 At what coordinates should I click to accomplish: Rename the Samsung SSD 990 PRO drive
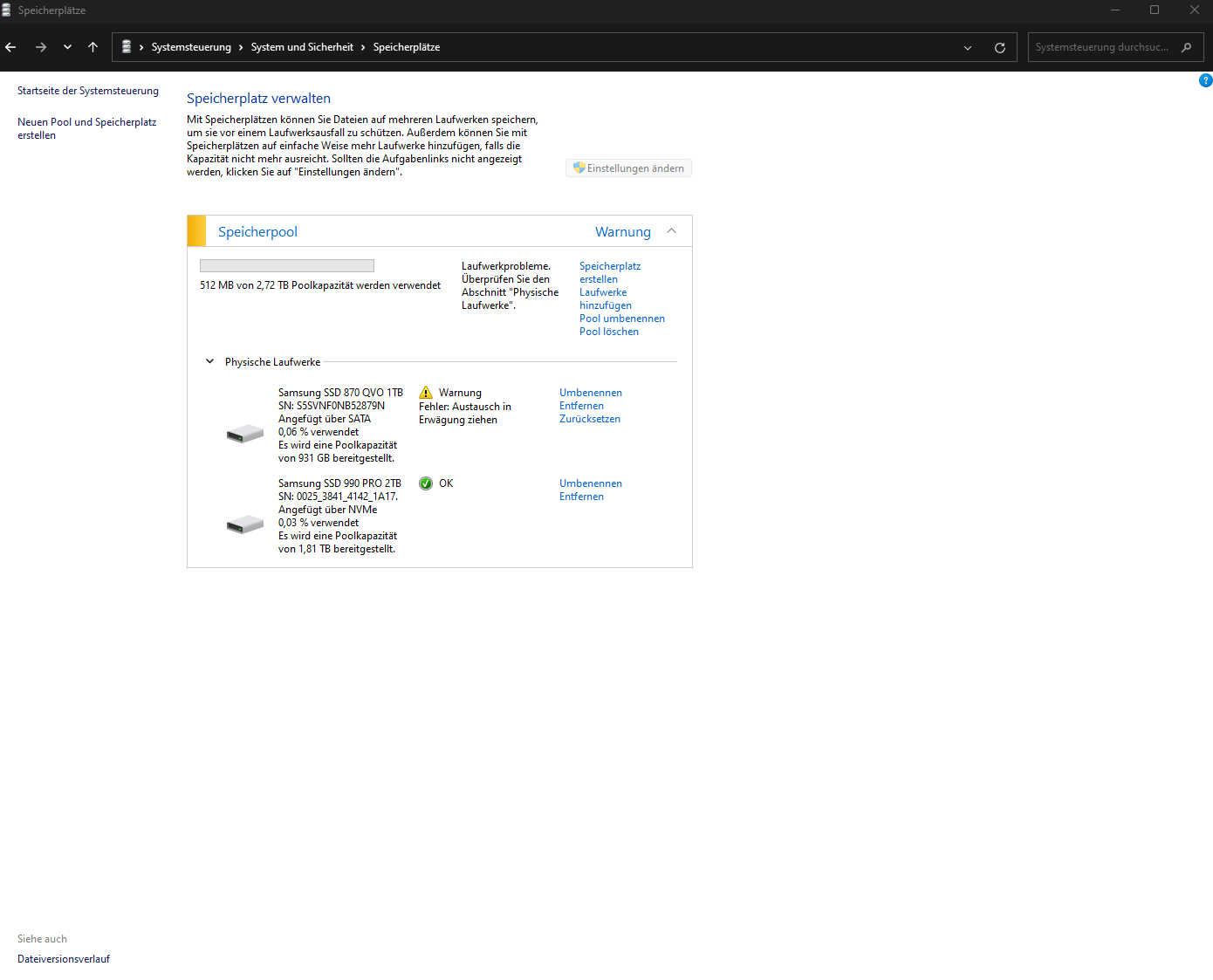[591, 483]
